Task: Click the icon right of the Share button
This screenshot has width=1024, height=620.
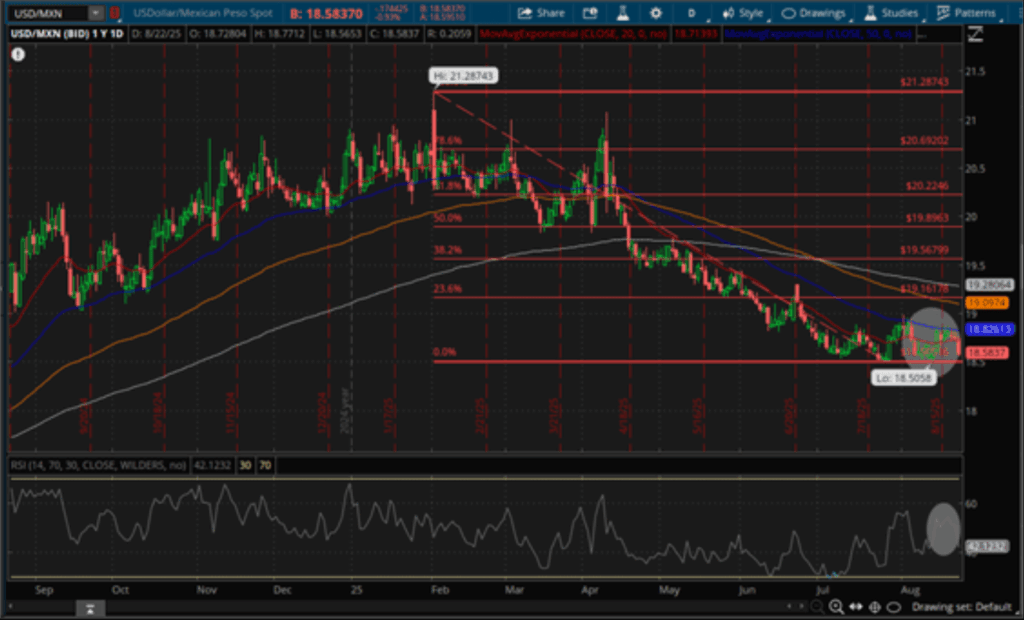Action: pyautogui.click(x=590, y=14)
